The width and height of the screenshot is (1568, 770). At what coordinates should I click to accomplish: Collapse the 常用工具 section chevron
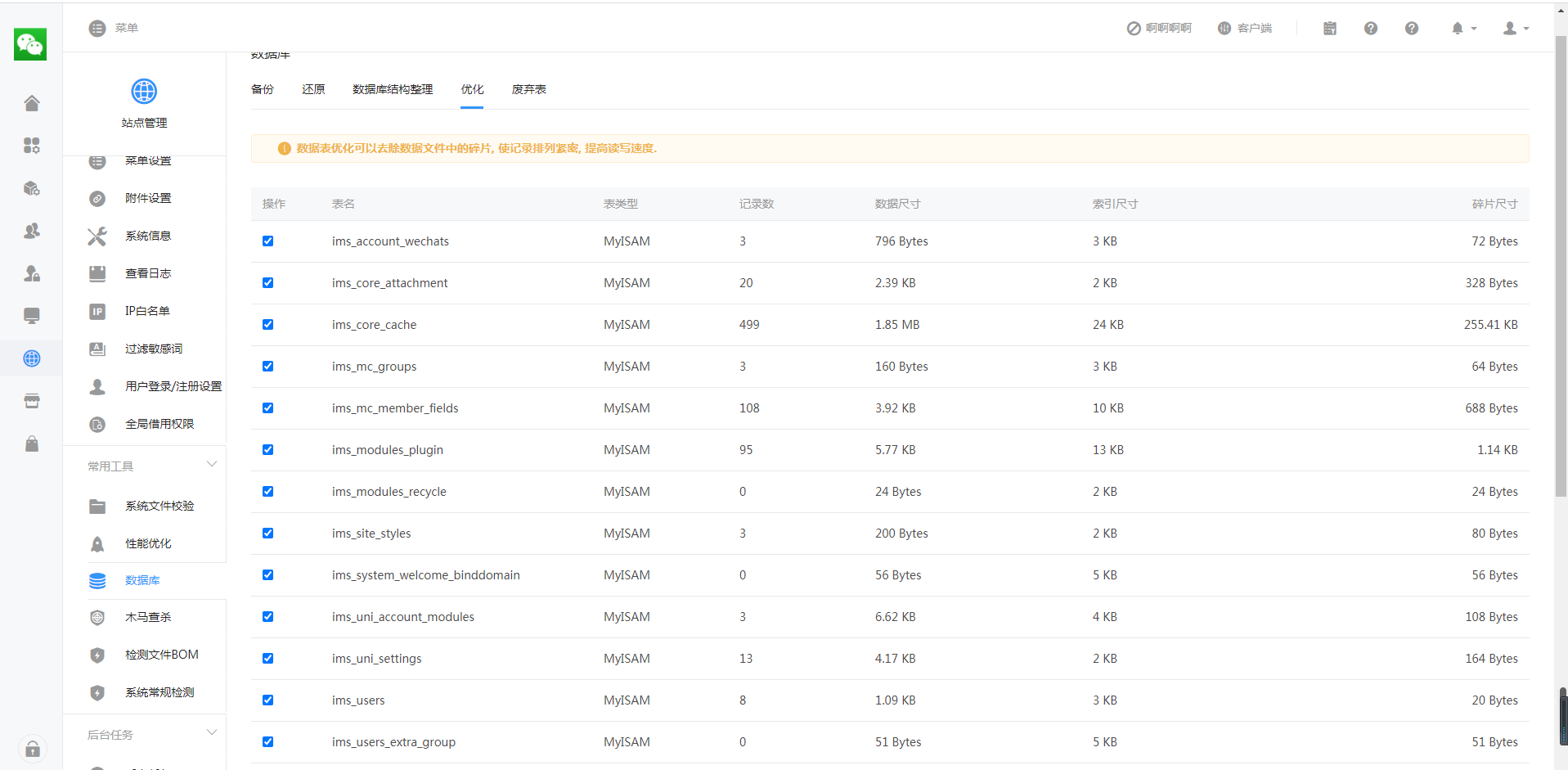212,464
